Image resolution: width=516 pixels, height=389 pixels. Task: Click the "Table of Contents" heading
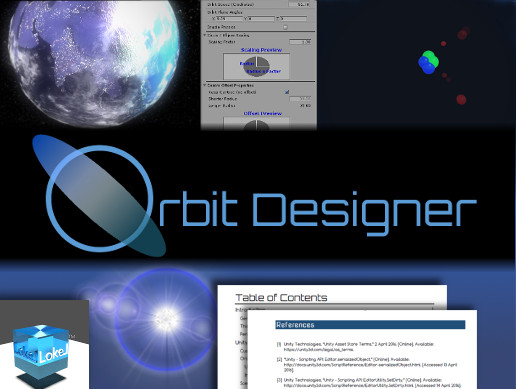tap(281, 297)
